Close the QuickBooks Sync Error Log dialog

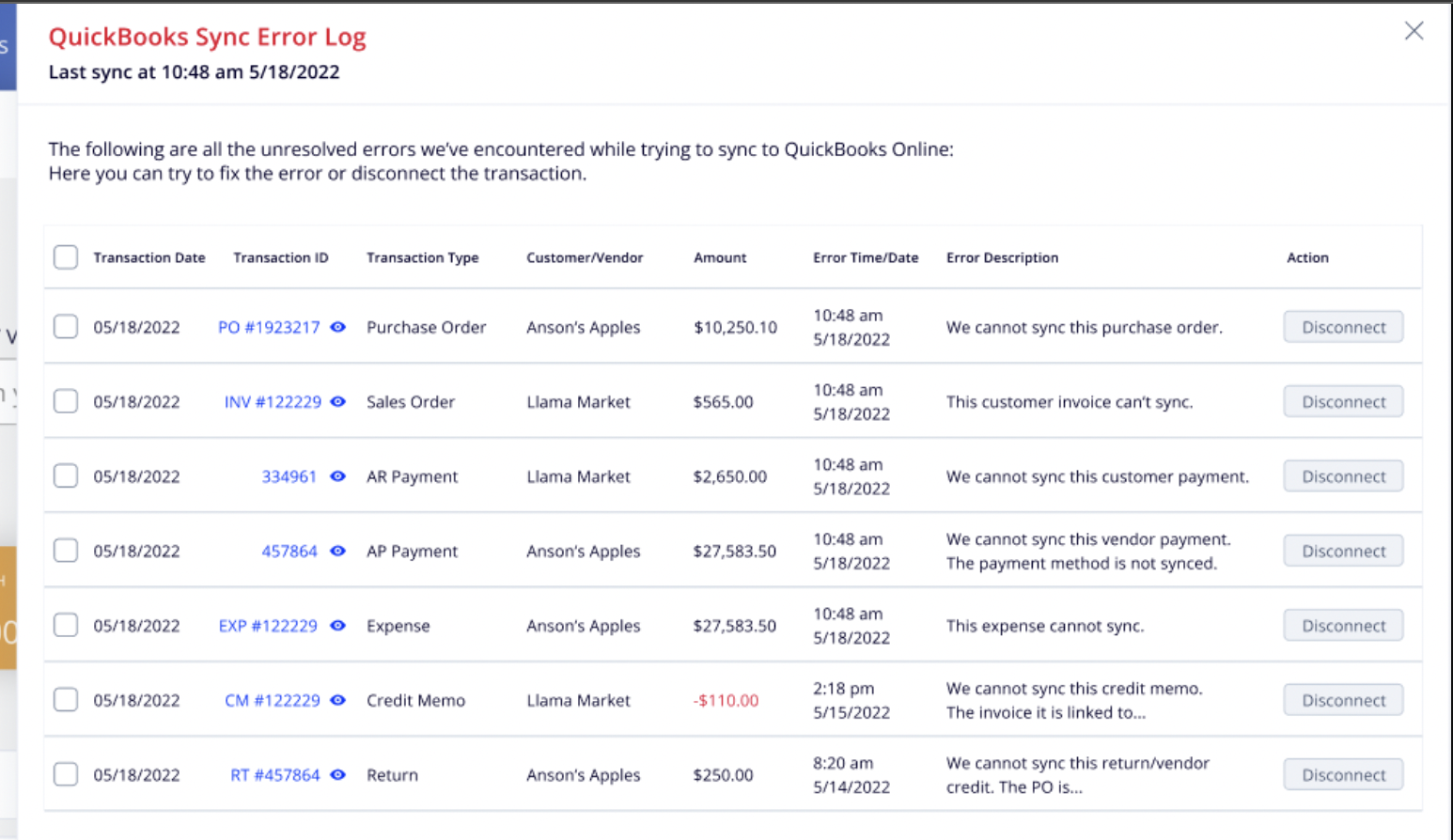pyautogui.click(x=1414, y=31)
